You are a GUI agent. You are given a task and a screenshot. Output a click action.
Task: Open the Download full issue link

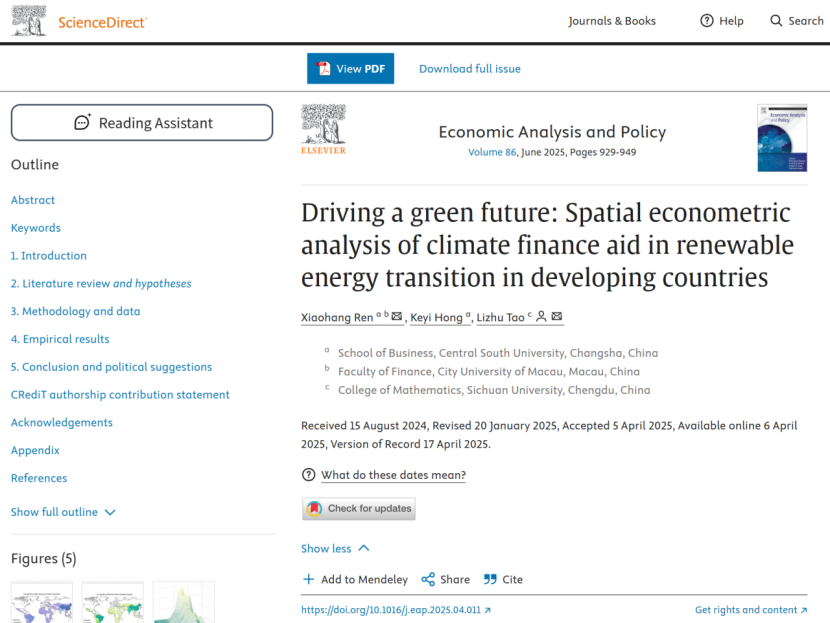(469, 68)
